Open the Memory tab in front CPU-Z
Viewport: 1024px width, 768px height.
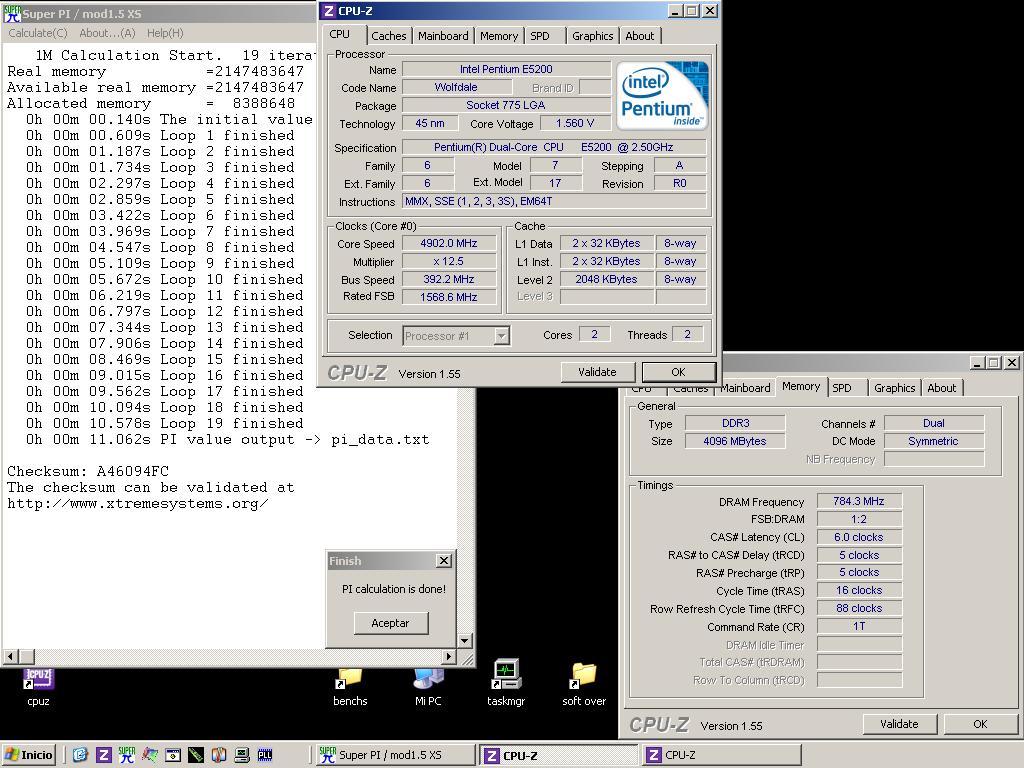(498, 36)
